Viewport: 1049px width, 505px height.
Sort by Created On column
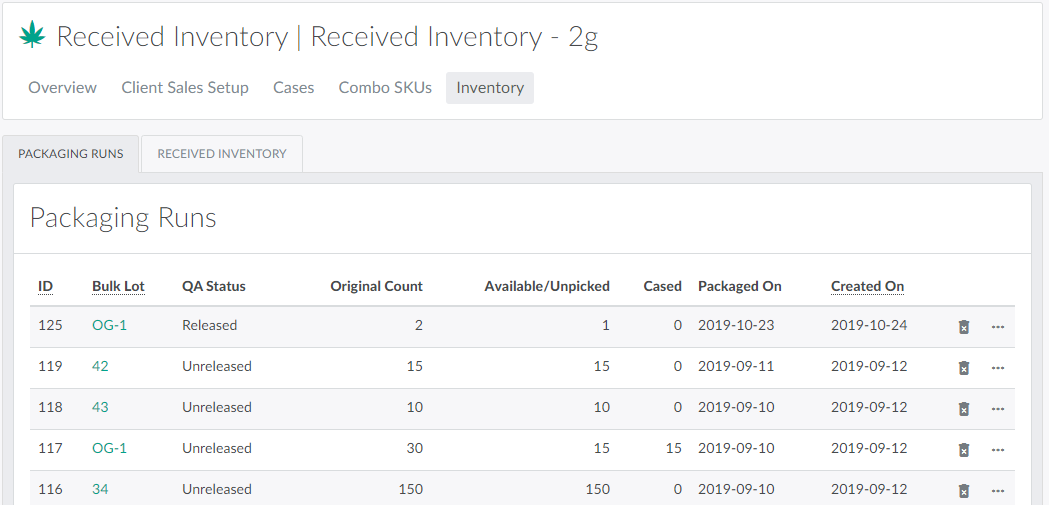pos(867,287)
